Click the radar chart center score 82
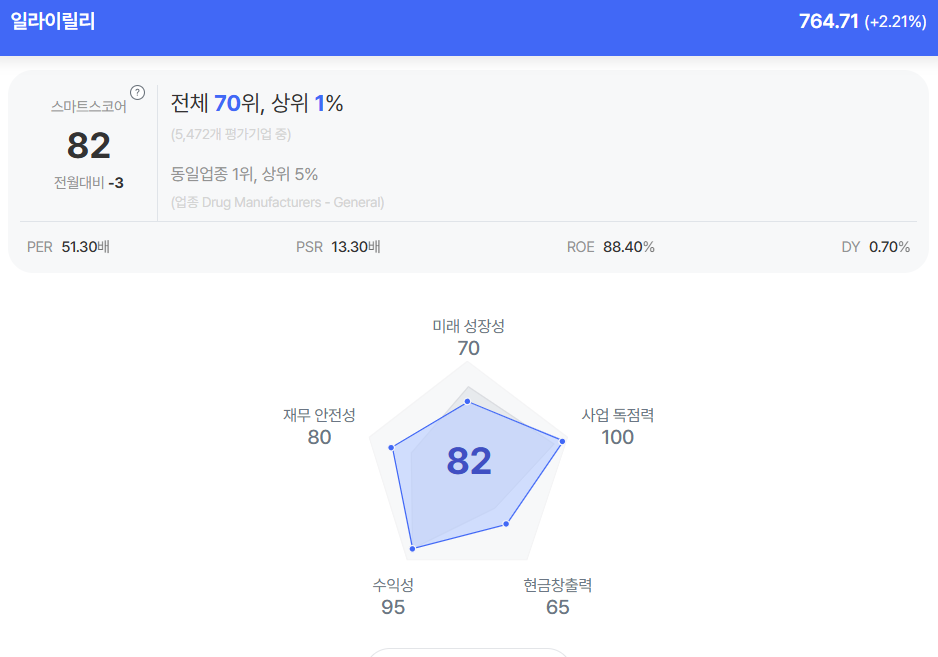938x657 pixels. tap(469, 461)
